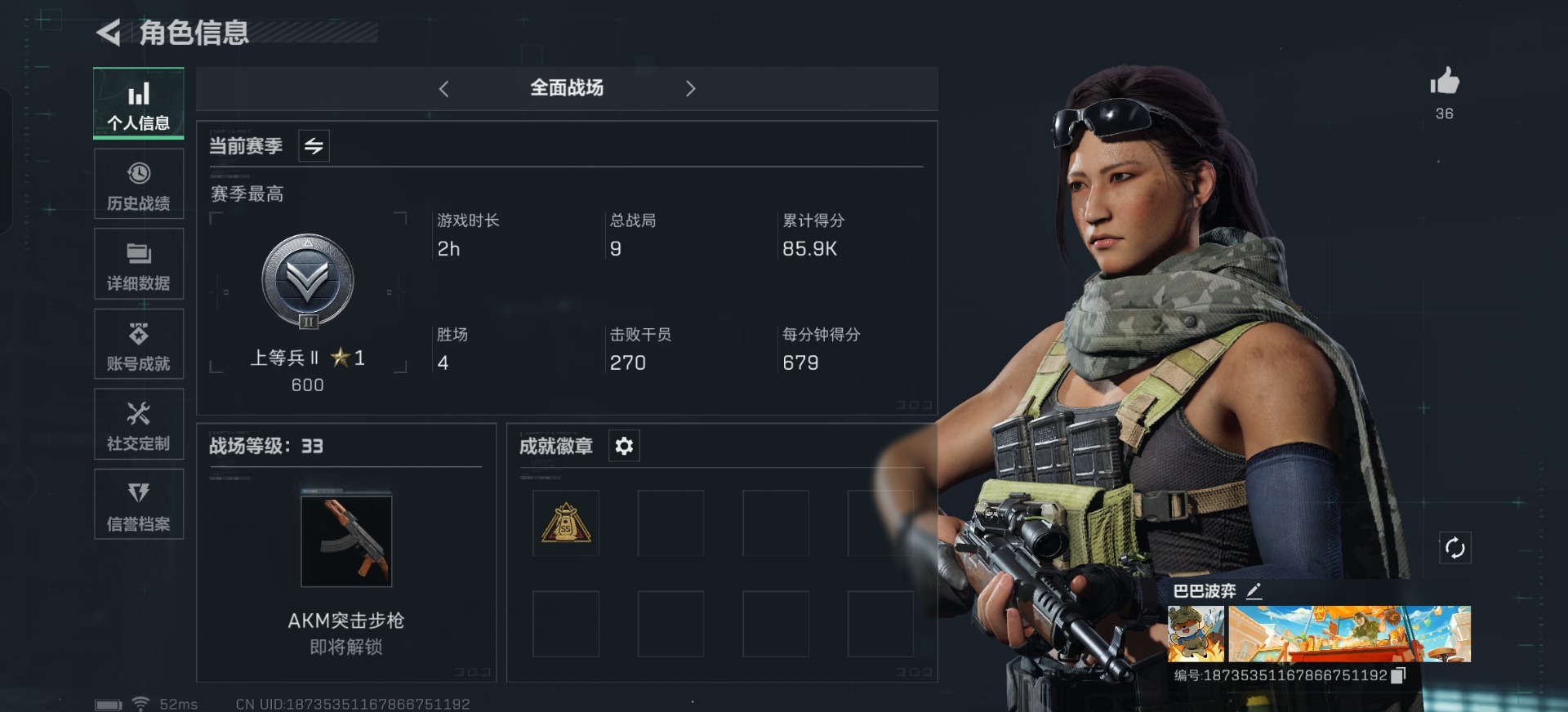Copy the player ID number icon
This screenshot has height=712, width=1568.
(1398, 675)
